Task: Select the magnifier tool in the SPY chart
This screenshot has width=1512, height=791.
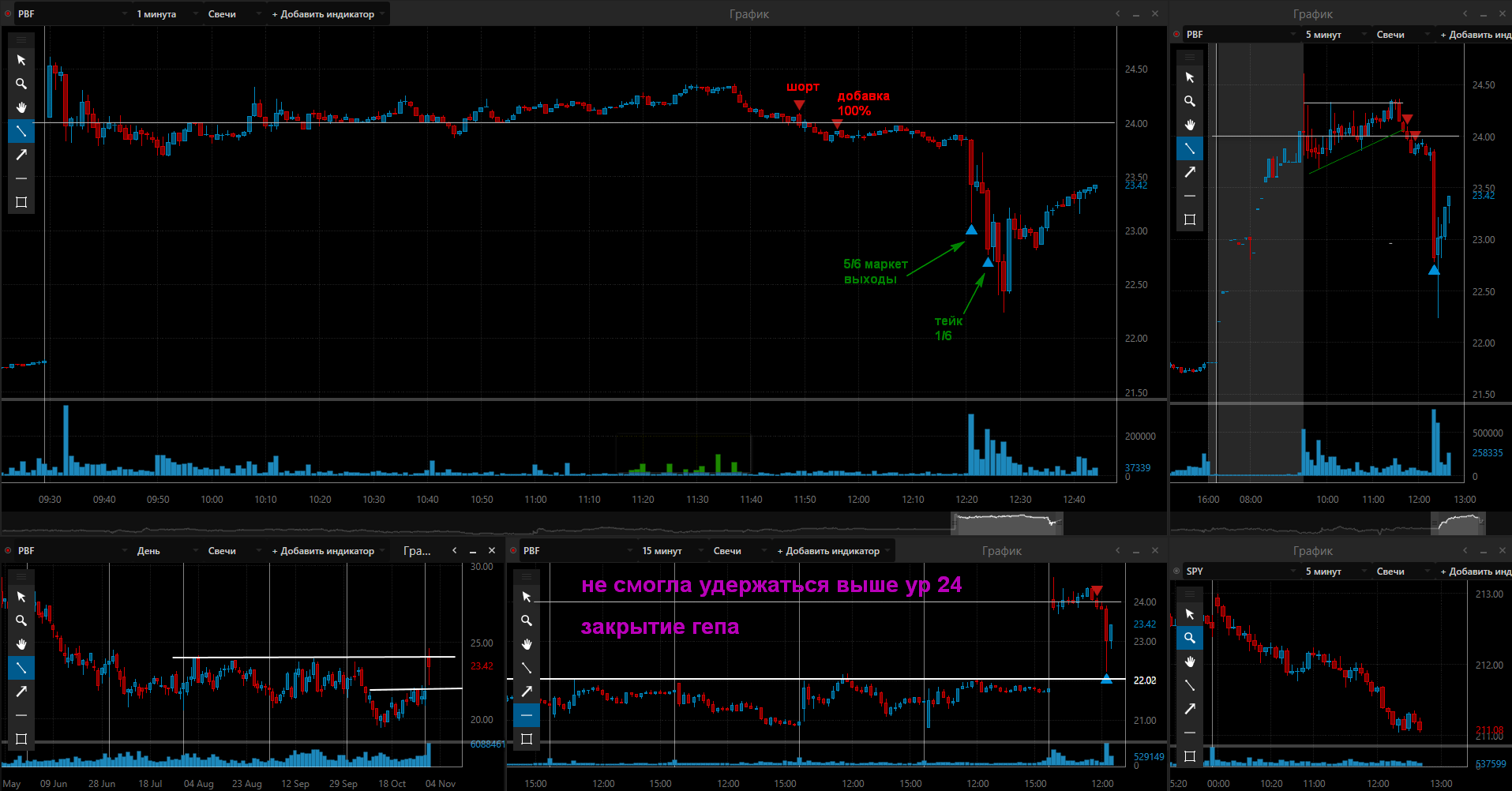Action: click(x=1190, y=638)
